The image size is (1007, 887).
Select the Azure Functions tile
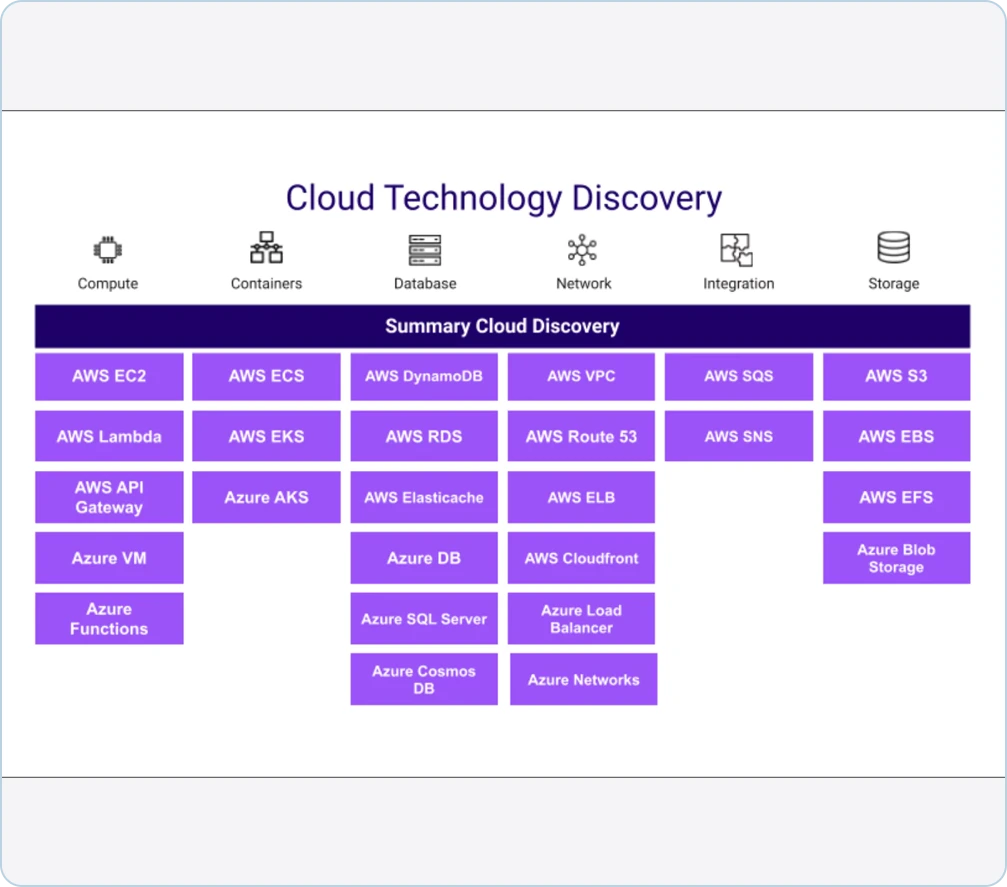click(109, 619)
